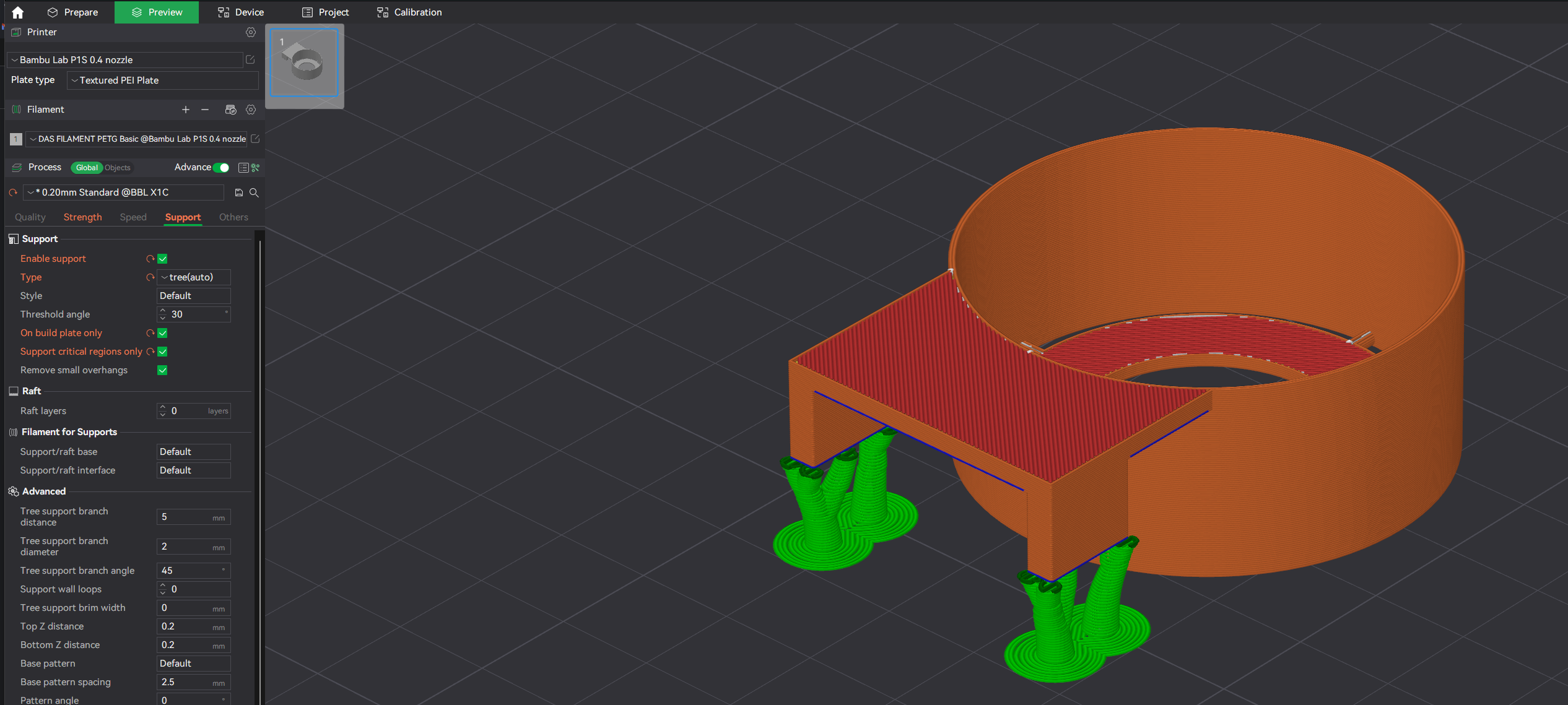Remove filament with minus icon
1568x705 pixels.
205,110
